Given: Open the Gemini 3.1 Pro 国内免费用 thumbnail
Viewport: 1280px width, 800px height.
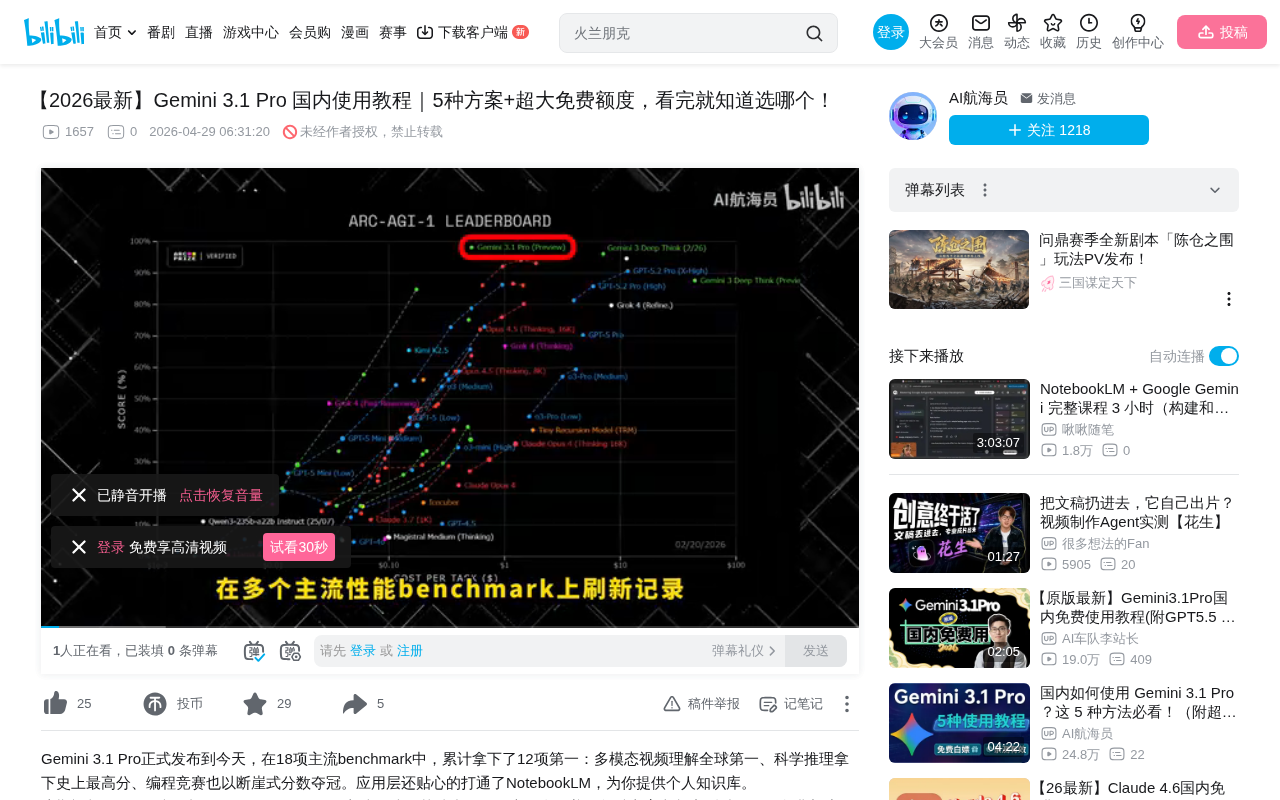Looking at the screenshot, I should point(959,628).
